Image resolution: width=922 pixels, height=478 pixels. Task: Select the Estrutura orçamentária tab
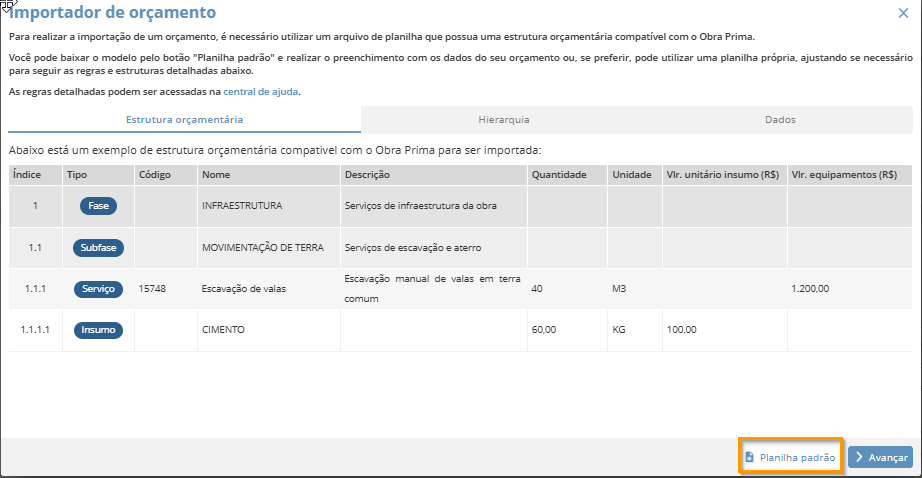[184, 119]
